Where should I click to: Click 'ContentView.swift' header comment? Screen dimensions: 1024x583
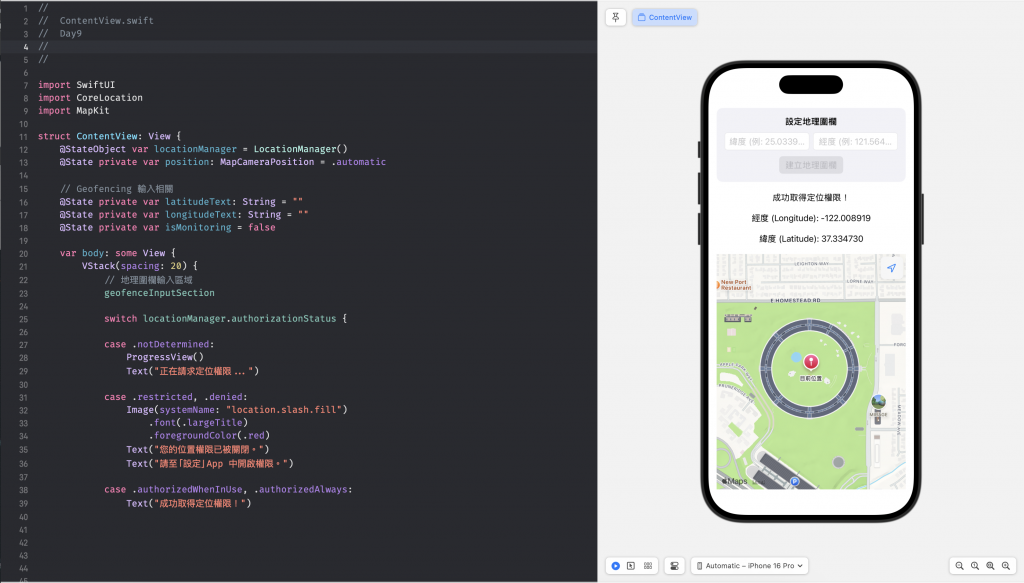click(106, 21)
